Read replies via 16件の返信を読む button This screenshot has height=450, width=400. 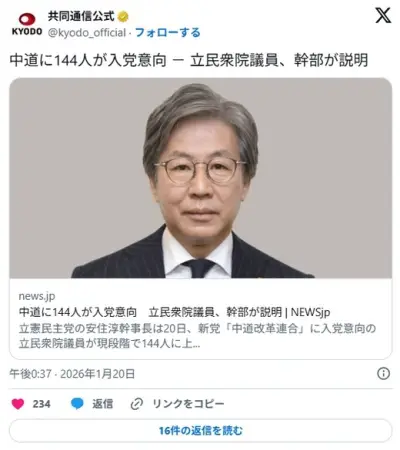pyautogui.click(x=200, y=431)
